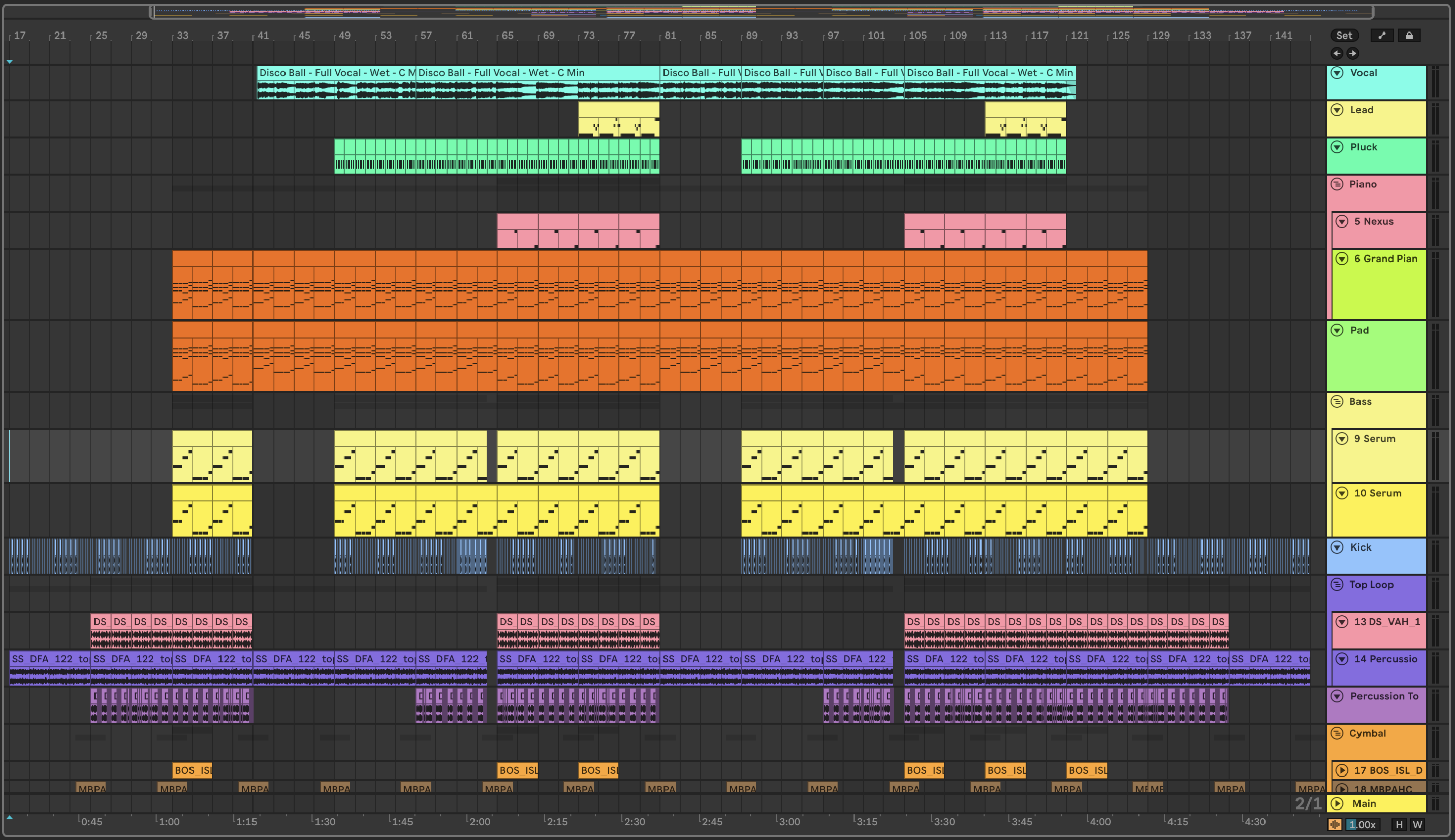Jump to next locator arrow
This screenshot has height=840, width=1455.
(1353, 54)
